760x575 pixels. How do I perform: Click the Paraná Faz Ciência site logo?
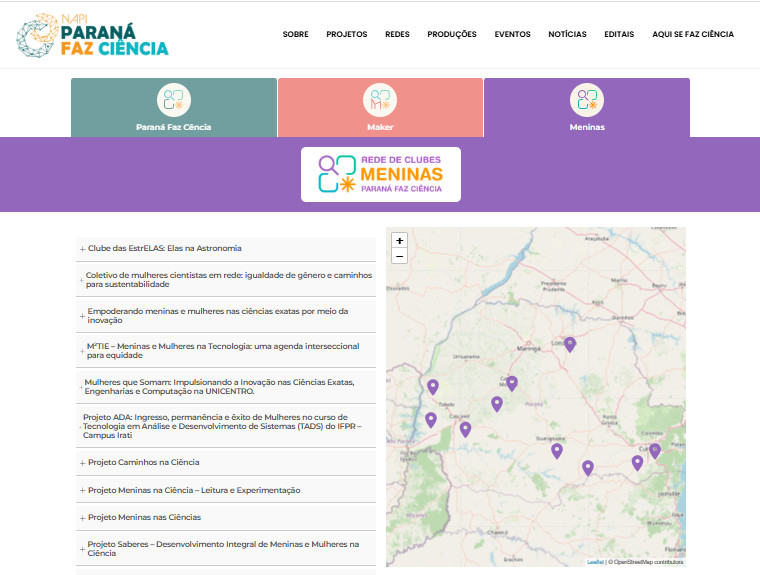pyautogui.click(x=92, y=35)
